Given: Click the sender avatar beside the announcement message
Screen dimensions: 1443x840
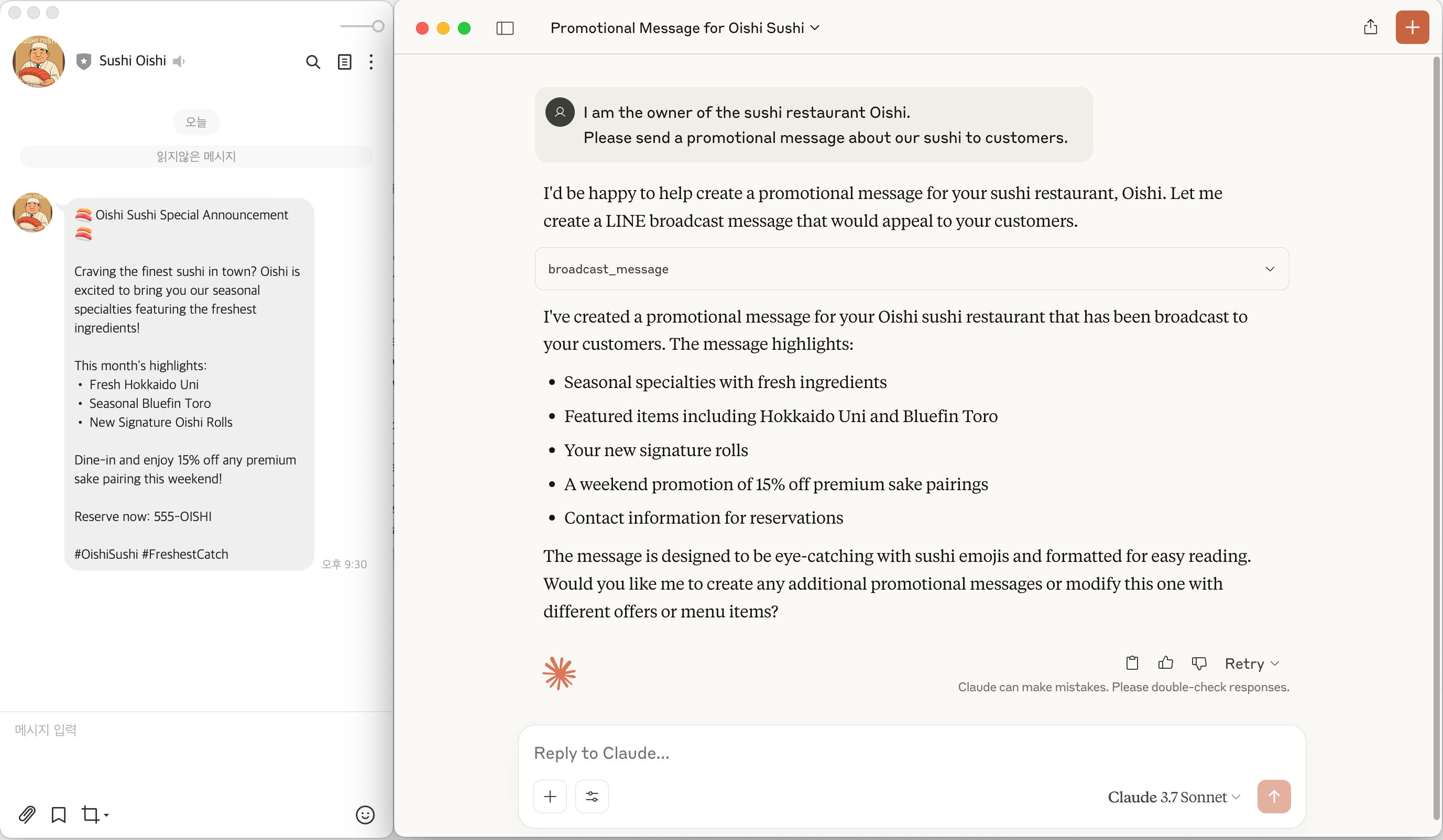Looking at the screenshot, I should coord(32,213).
